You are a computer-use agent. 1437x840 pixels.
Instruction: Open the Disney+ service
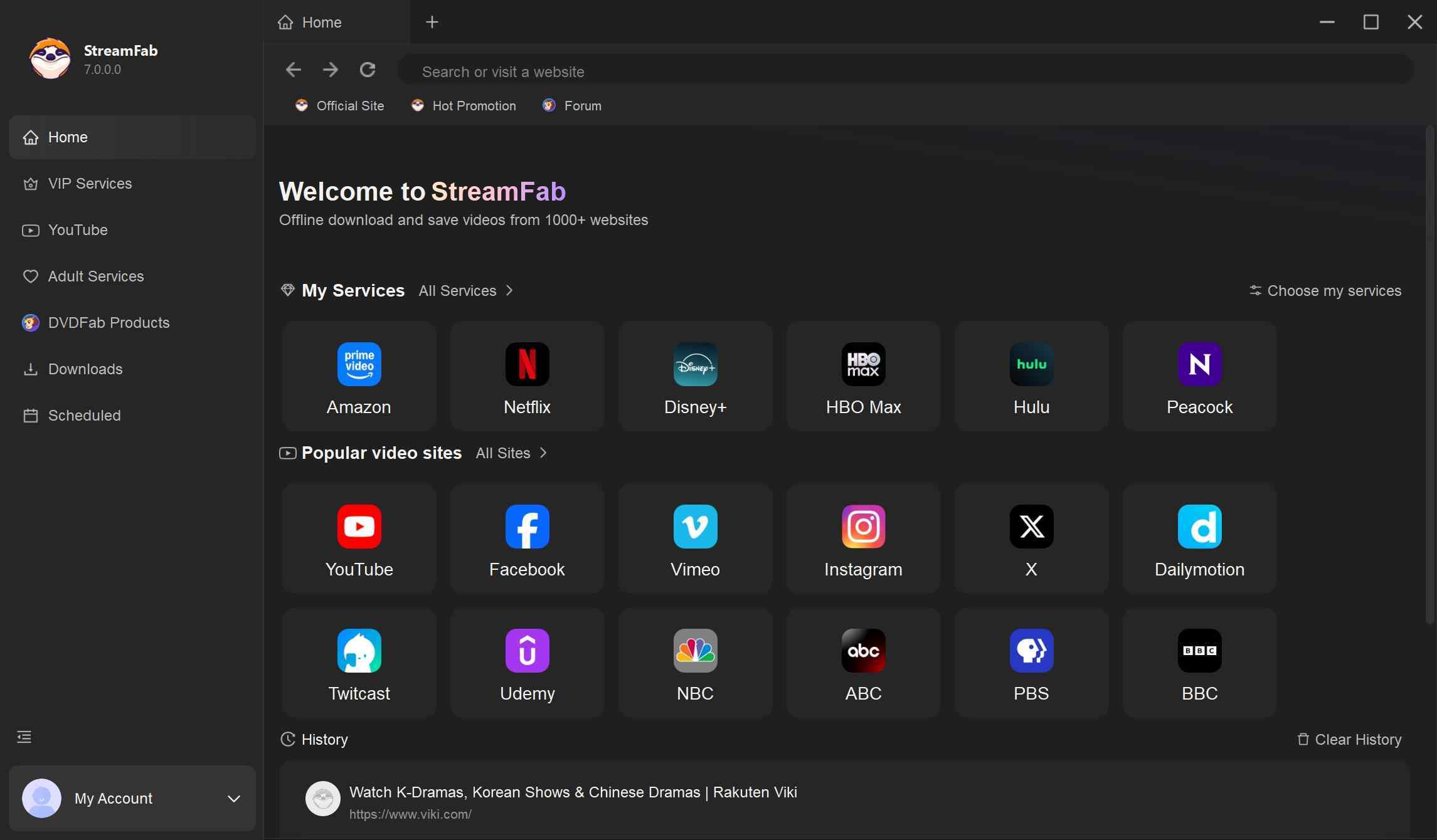(695, 375)
